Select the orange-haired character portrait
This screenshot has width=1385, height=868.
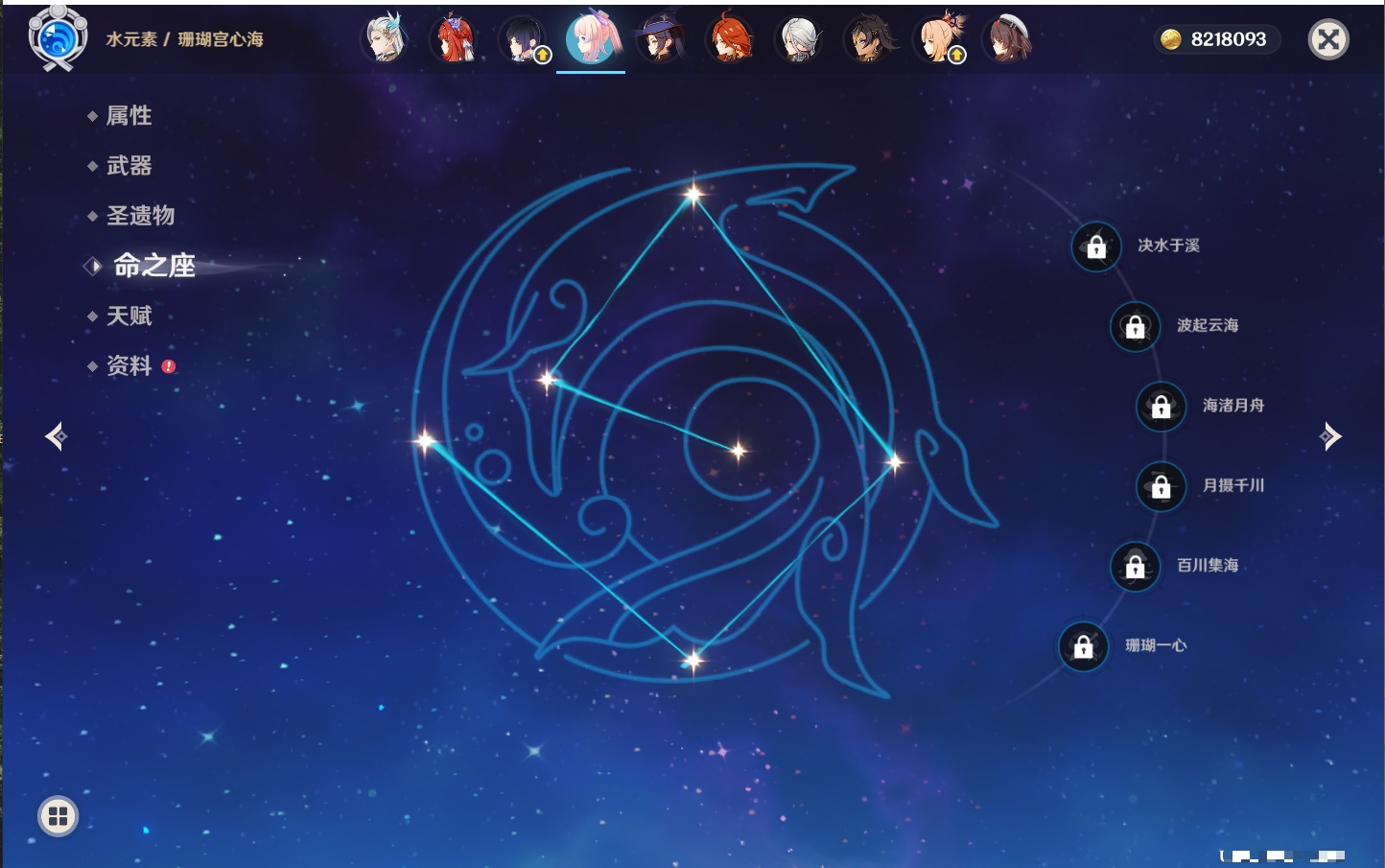coord(729,39)
